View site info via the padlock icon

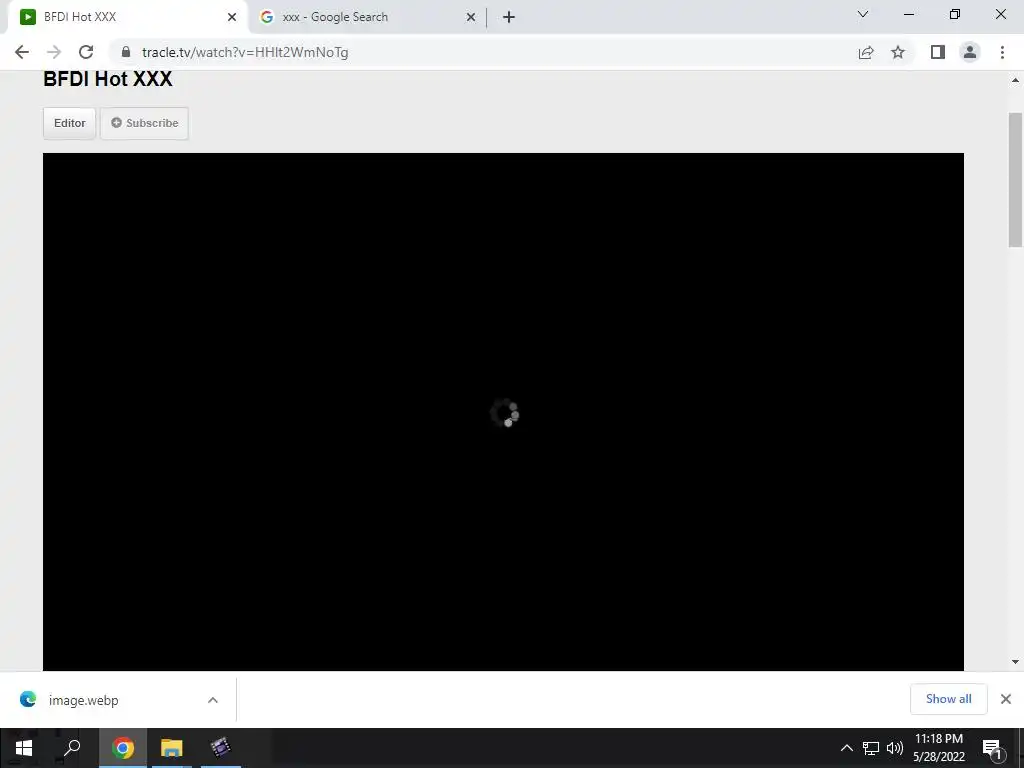point(126,52)
